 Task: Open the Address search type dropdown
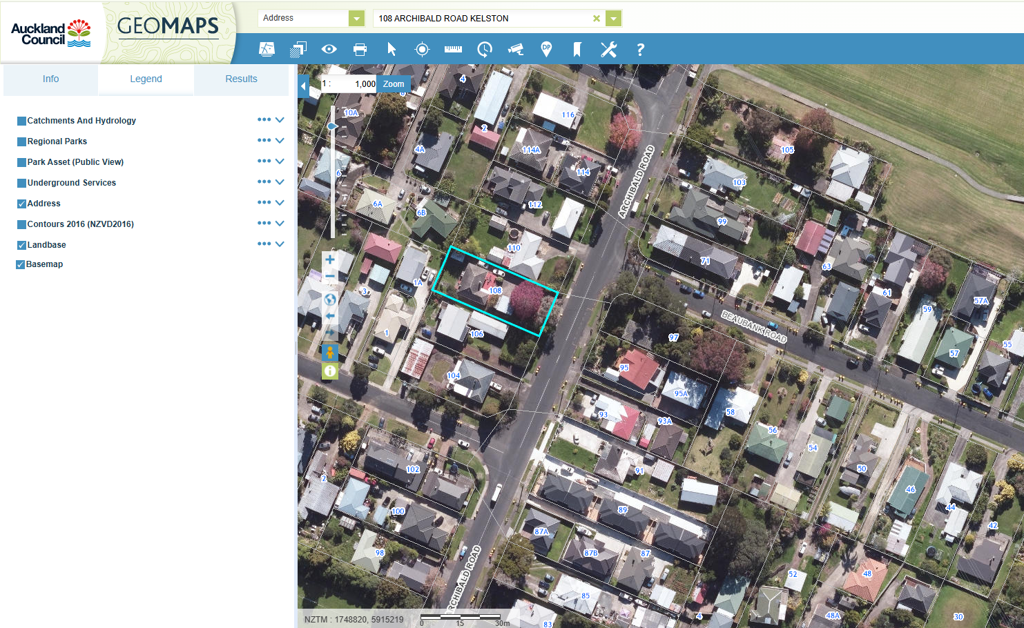pyautogui.click(x=357, y=18)
